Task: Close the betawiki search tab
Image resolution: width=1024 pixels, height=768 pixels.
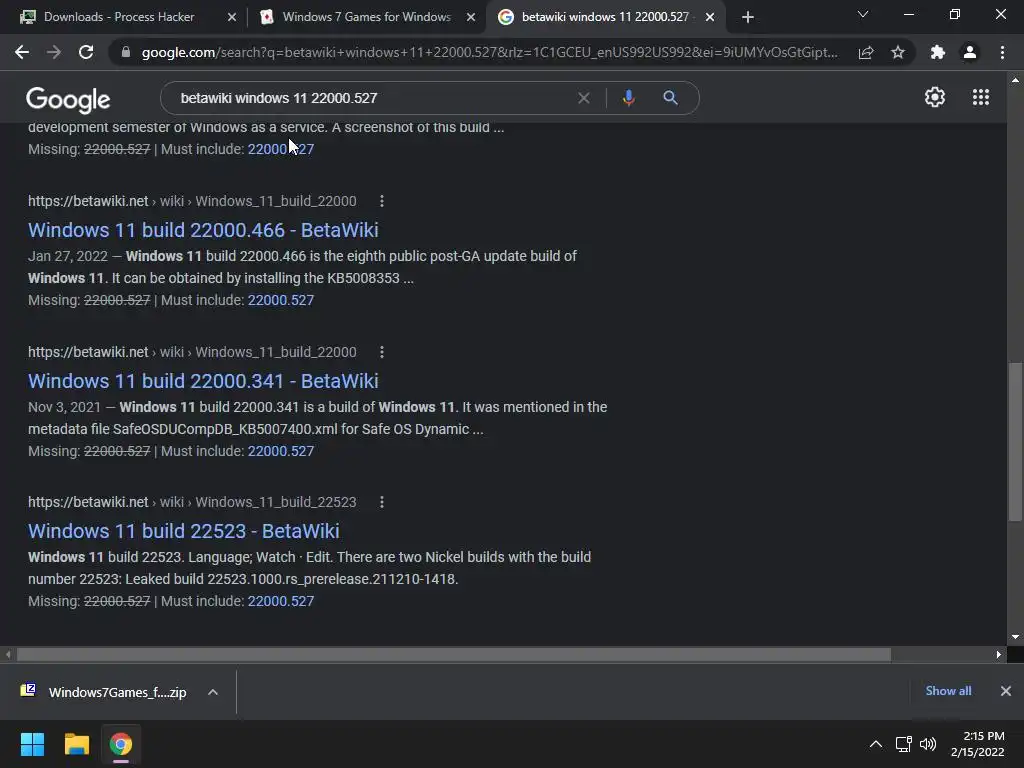Action: point(710,17)
